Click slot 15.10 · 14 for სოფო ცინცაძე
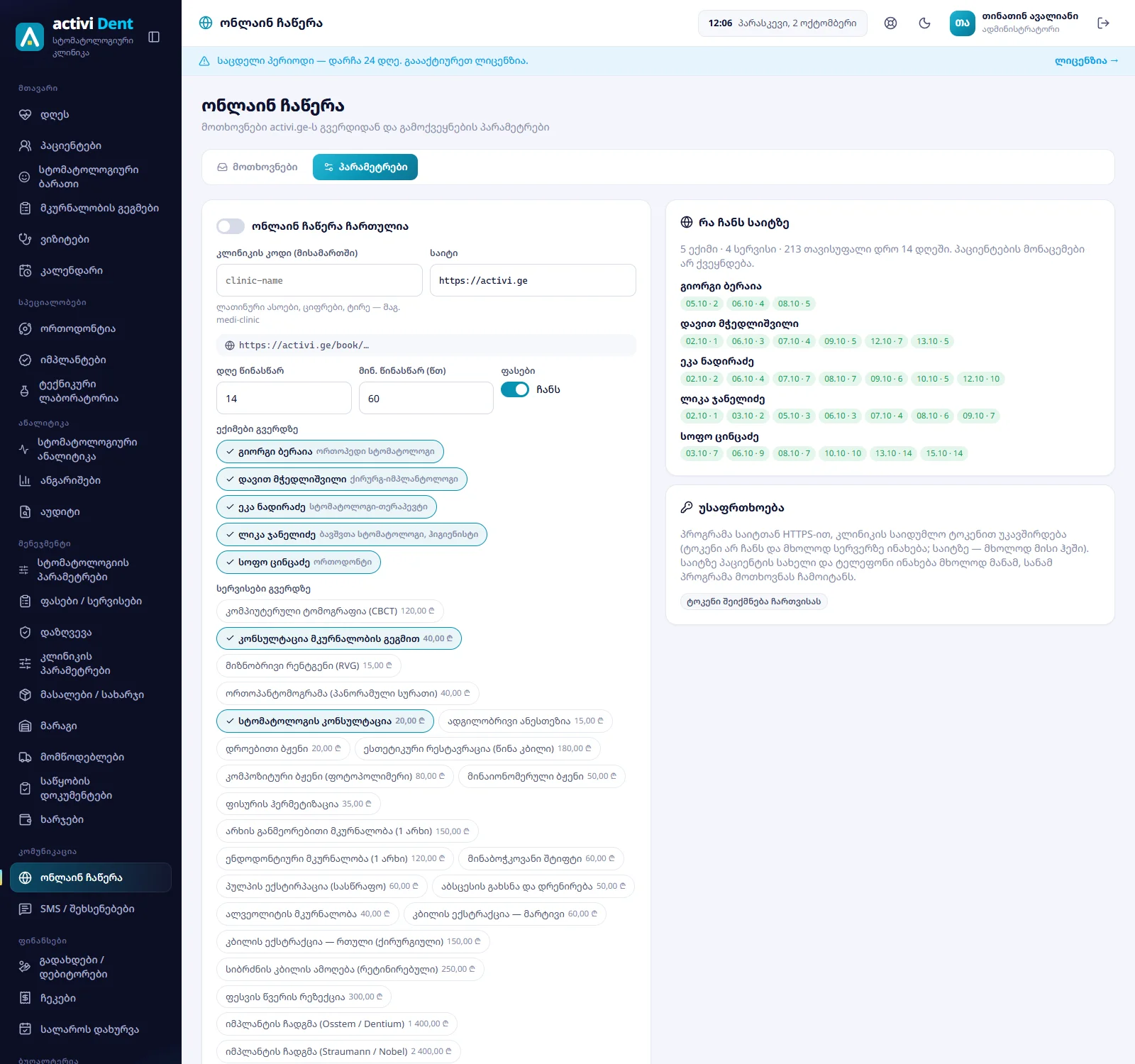1135x1064 pixels. pos(944,453)
